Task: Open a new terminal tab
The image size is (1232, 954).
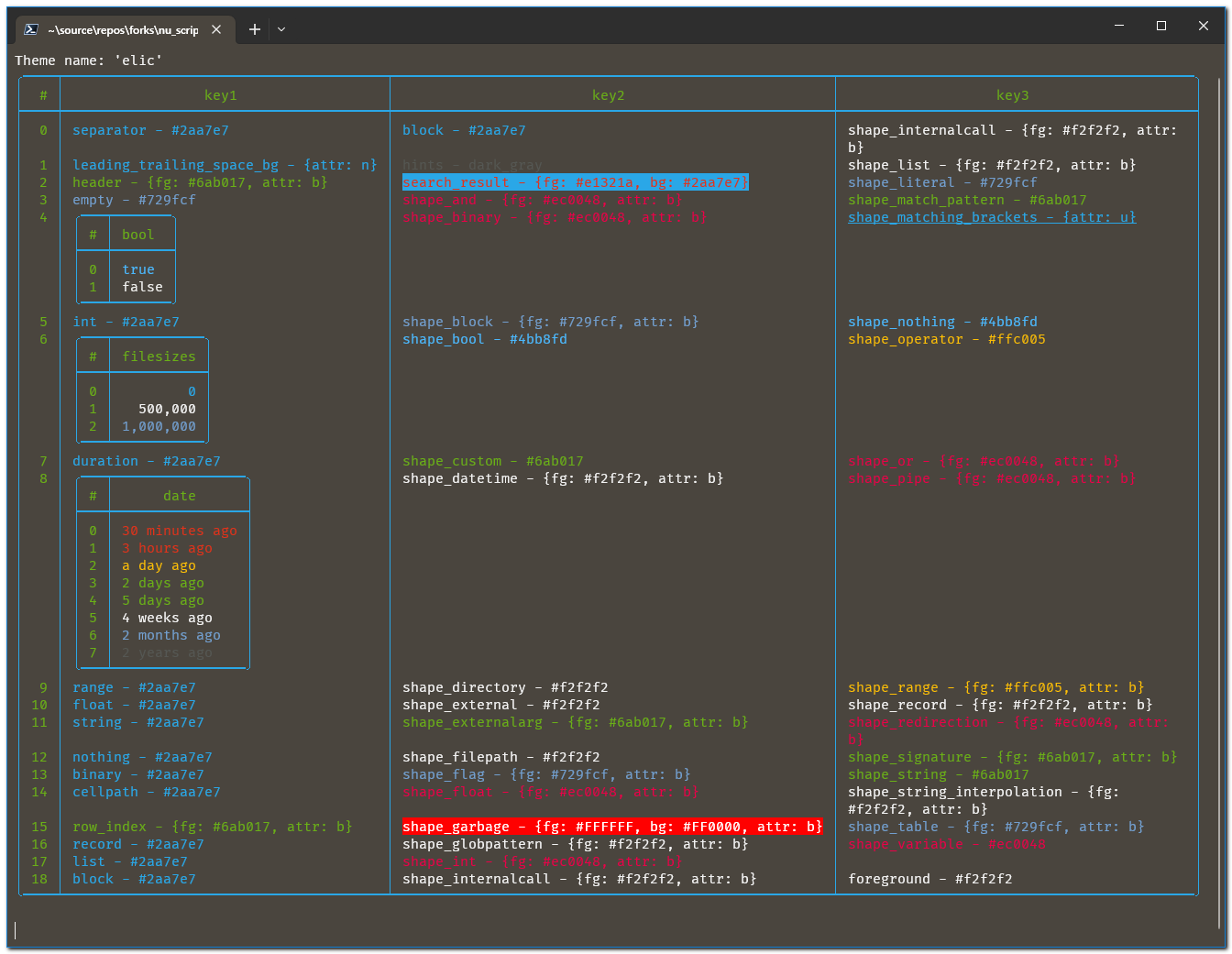Action: 255,29
